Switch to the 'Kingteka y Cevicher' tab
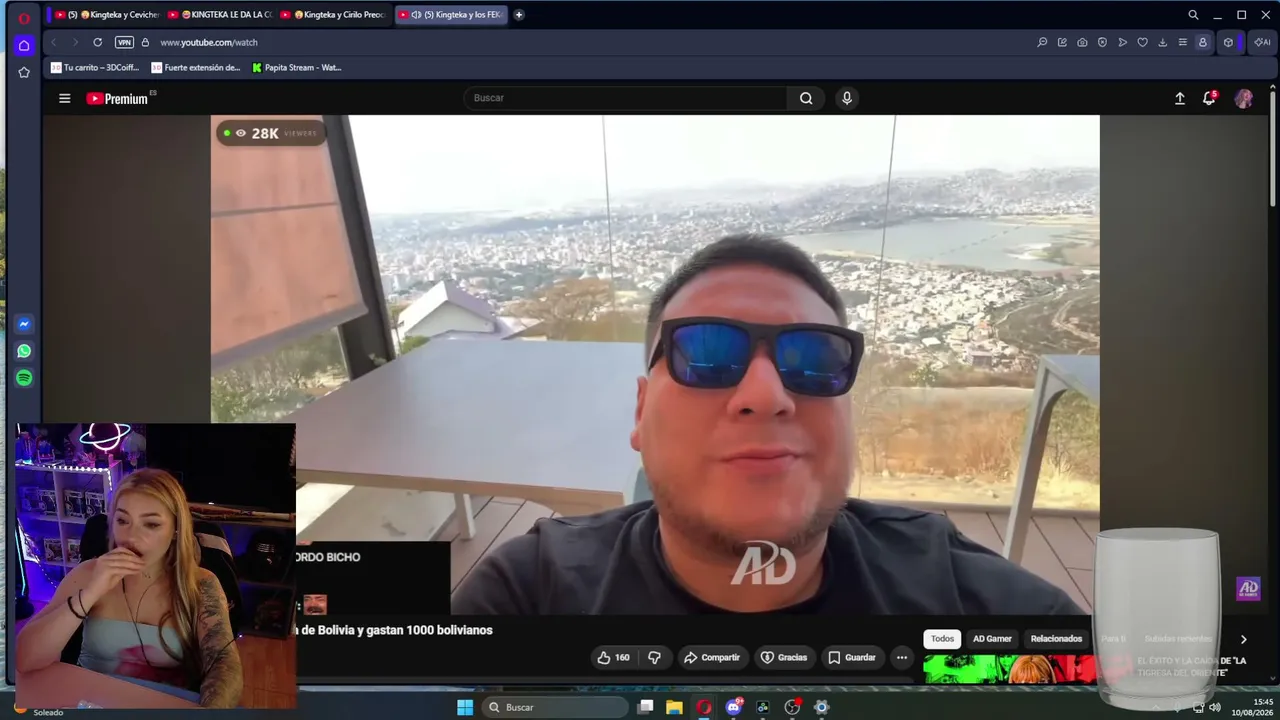The width and height of the screenshot is (1280, 720). [106, 15]
